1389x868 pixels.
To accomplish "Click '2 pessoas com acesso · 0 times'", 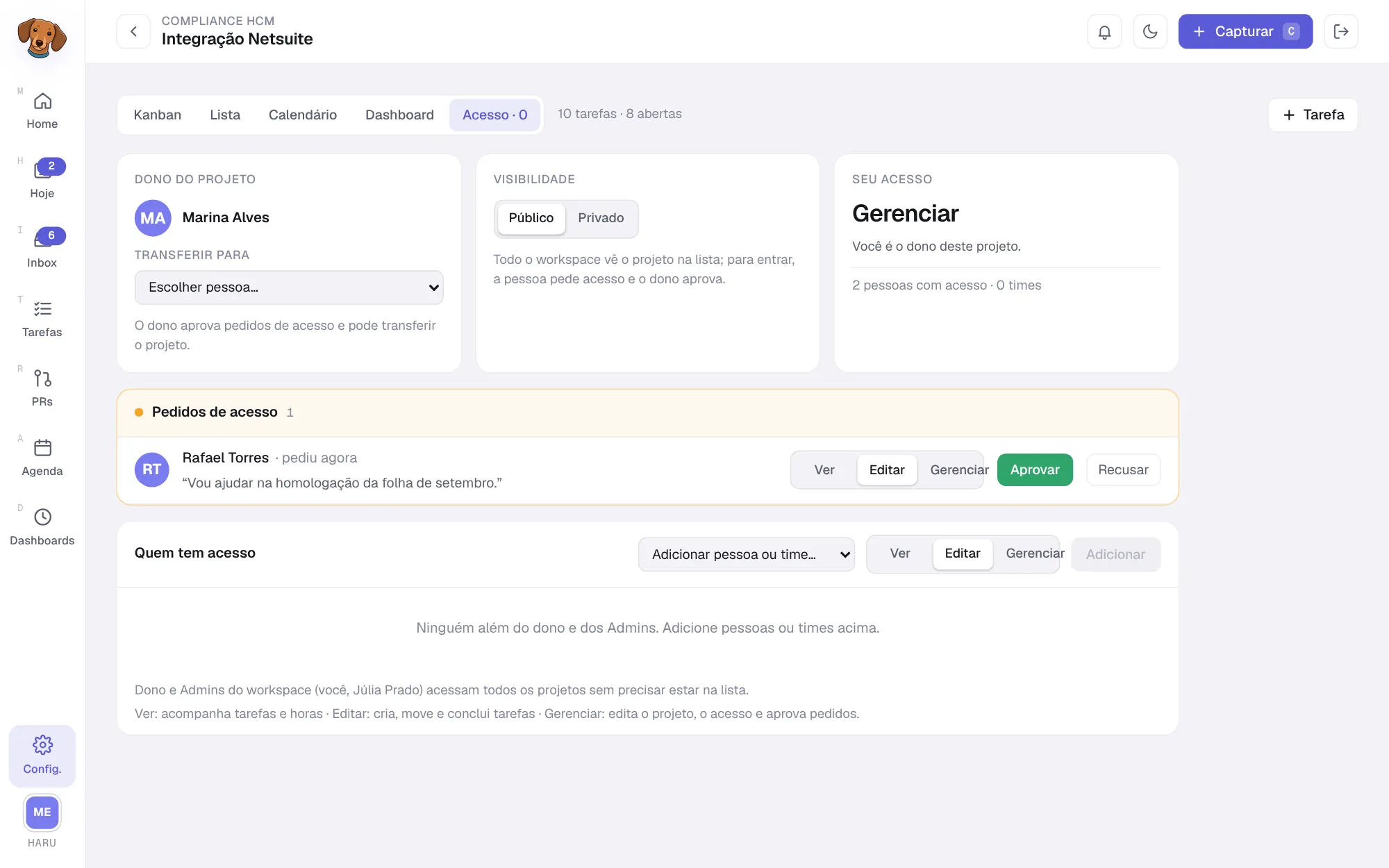I will click(x=947, y=285).
